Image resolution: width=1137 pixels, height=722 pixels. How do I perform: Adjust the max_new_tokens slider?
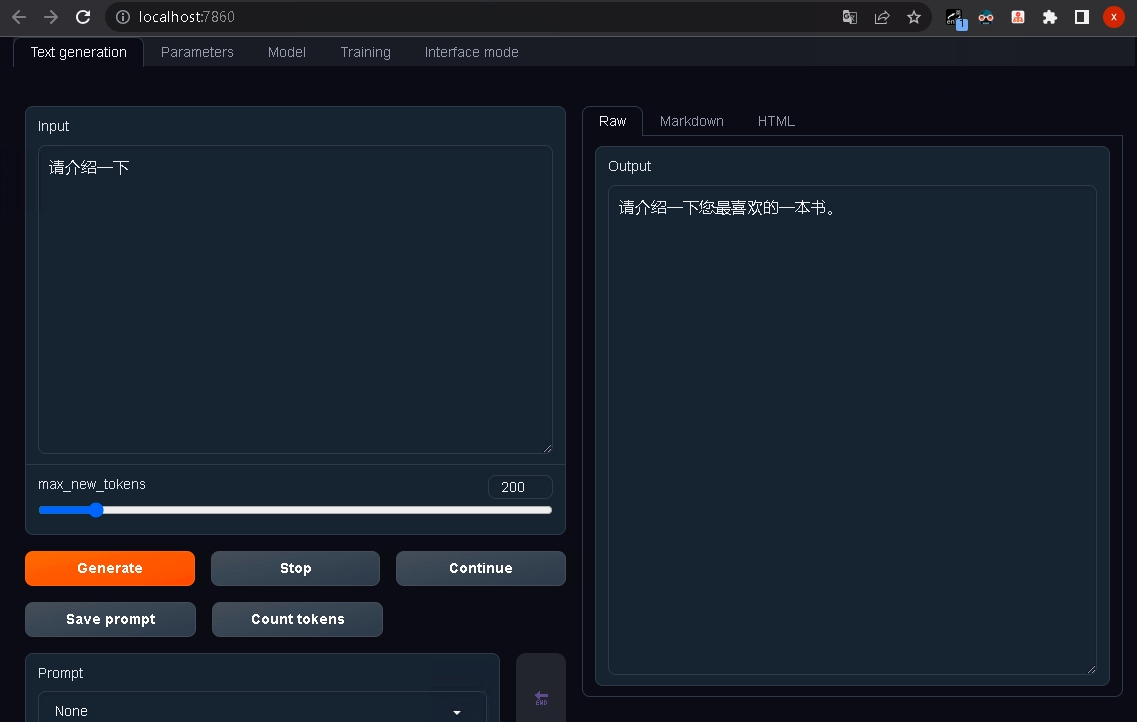96,509
